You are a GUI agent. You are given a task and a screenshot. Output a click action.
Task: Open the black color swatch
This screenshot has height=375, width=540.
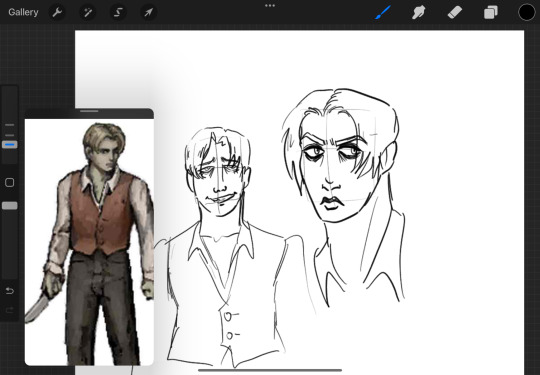click(x=527, y=12)
